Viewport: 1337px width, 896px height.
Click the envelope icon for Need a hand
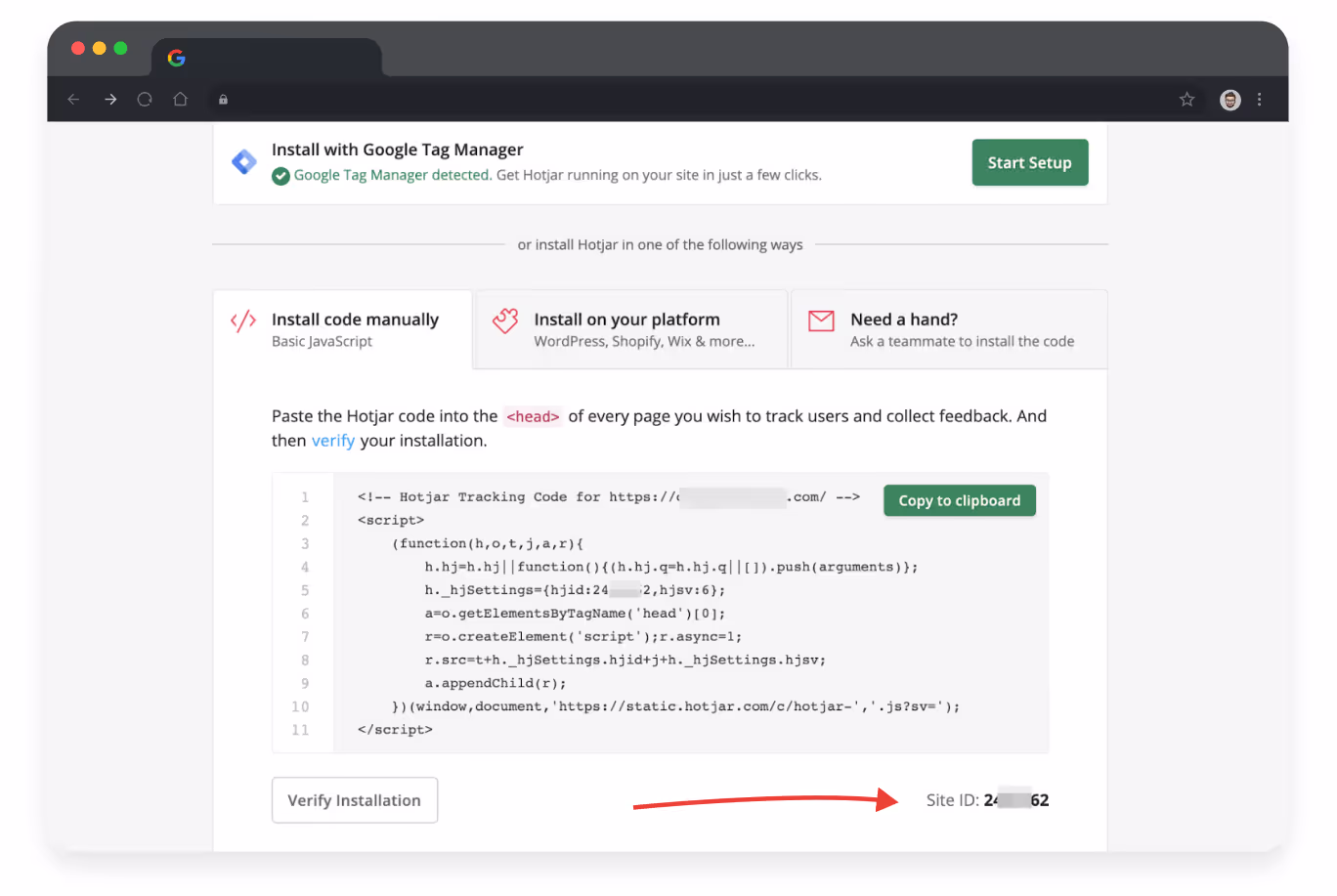pos(821,320)
